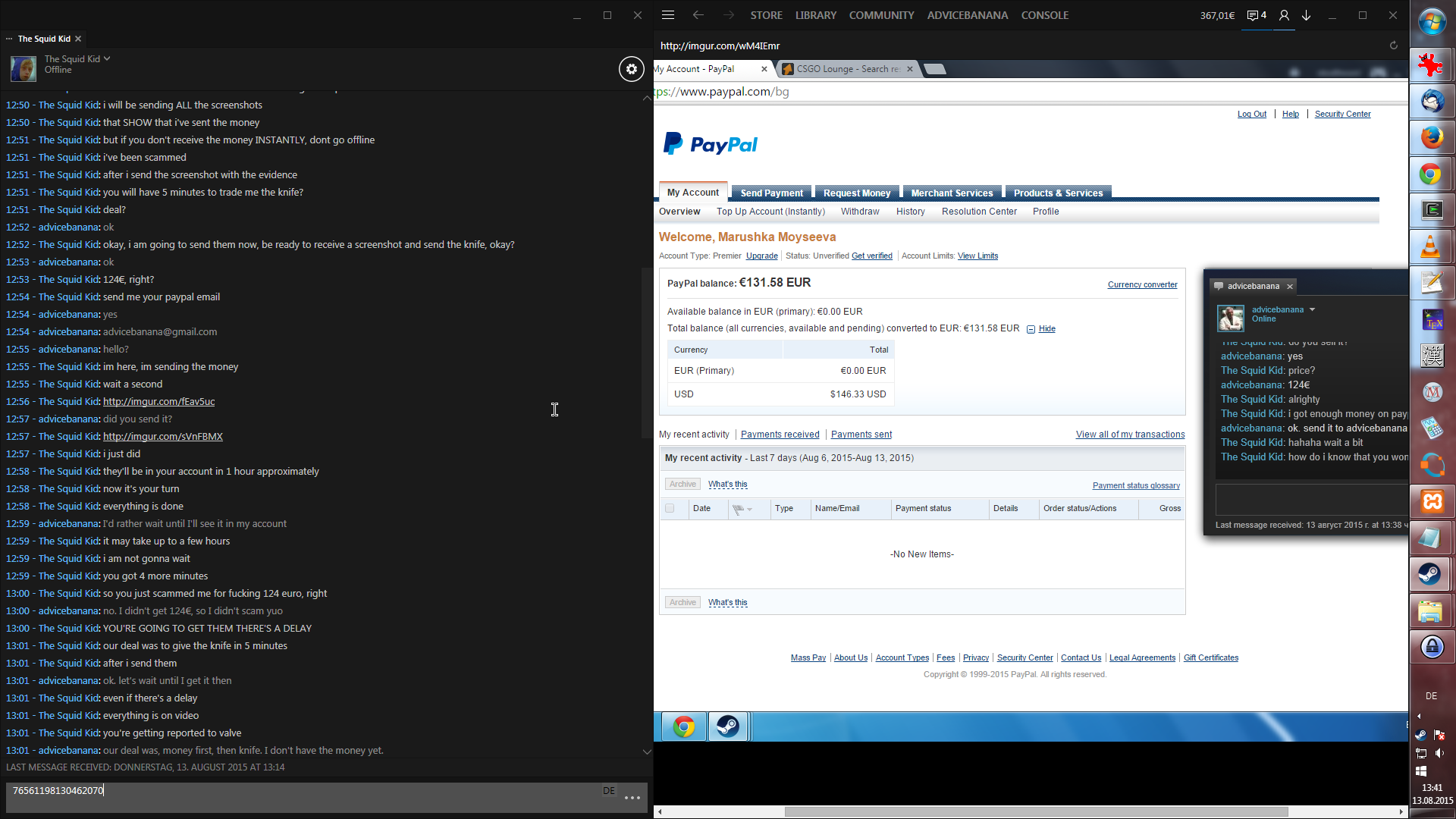Hide the total balance breakdown
This screenshot has height=819, width=1456.
1046,328
